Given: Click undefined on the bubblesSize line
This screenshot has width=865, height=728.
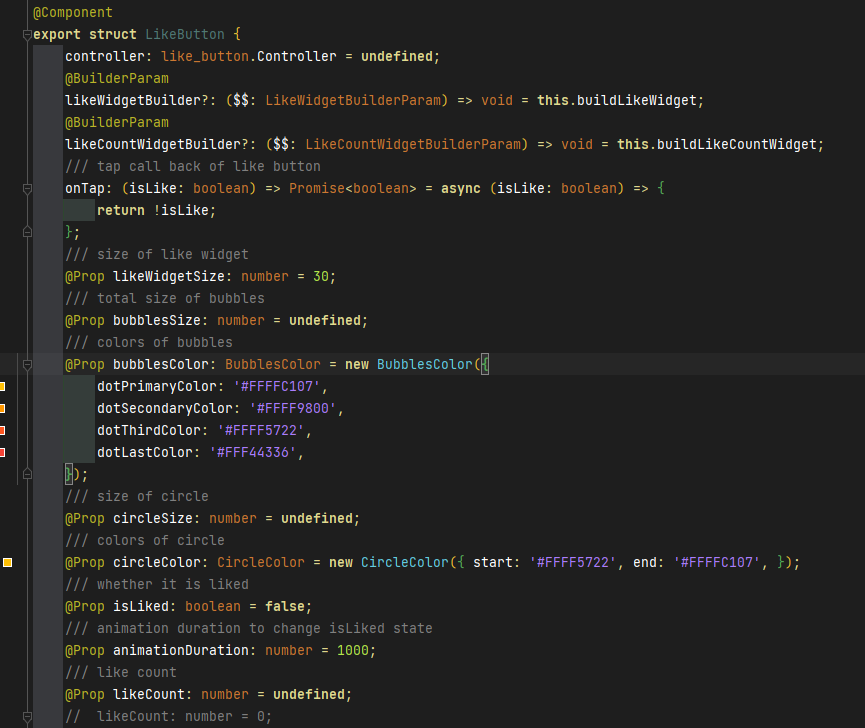Looking at the screenshot, I should pyautogui.click(x=324, y=320).
